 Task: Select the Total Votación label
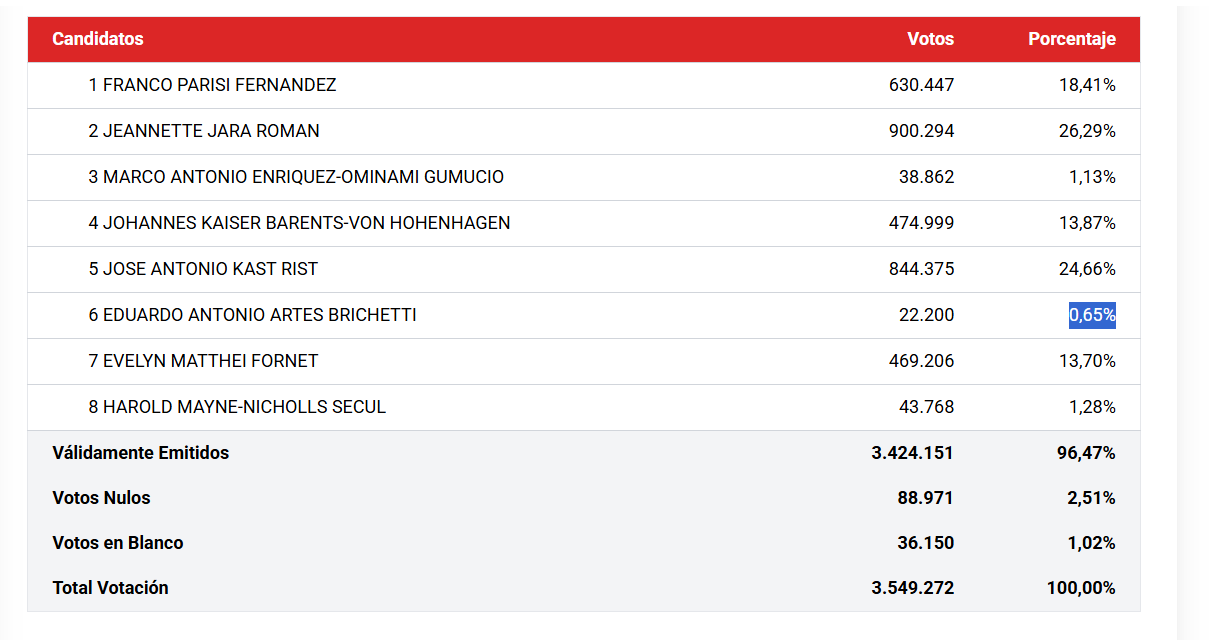pyautogui.click(x=110, y=588)
